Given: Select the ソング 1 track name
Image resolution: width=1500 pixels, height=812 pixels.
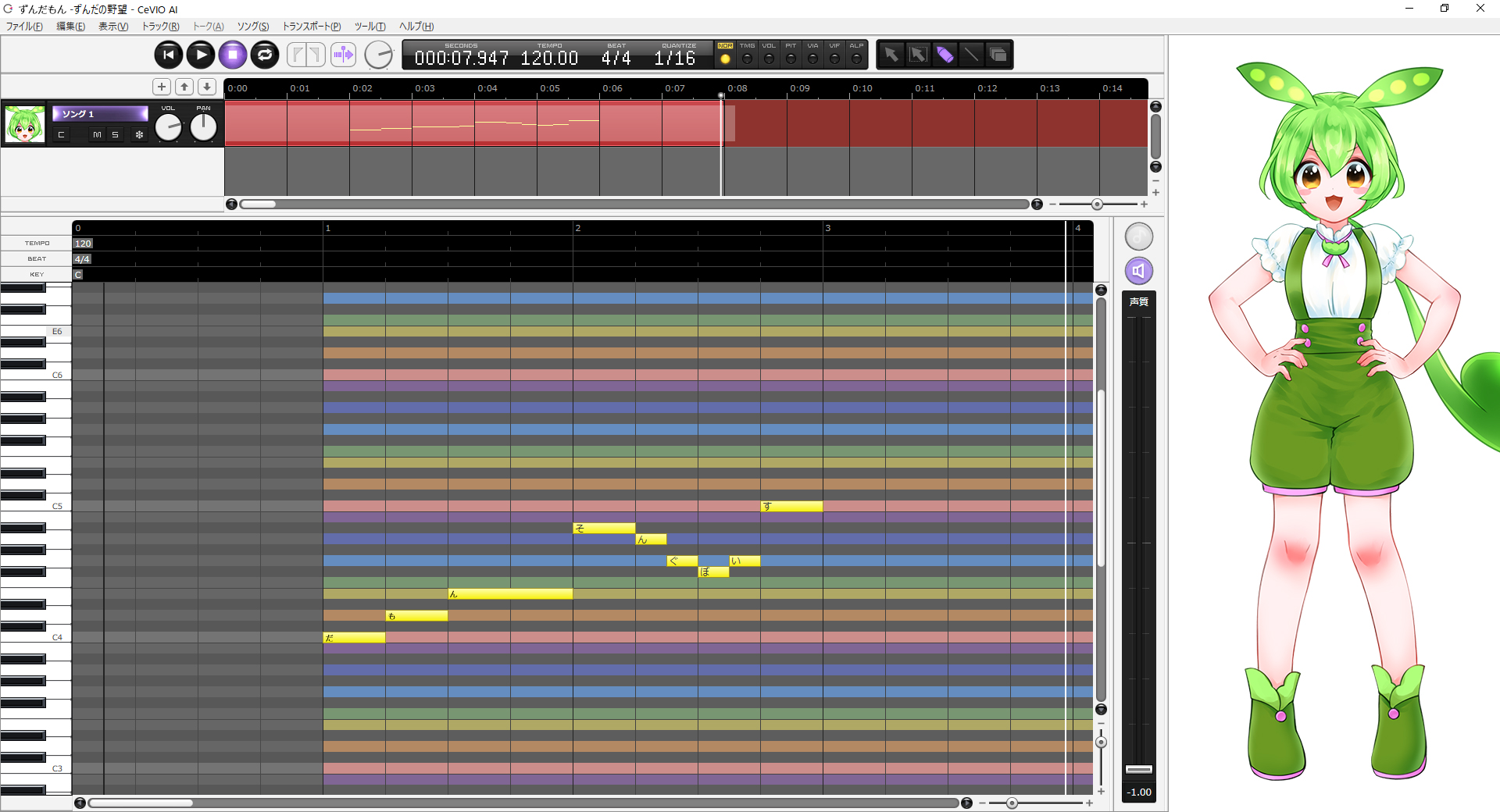Looking at the screenshot, I should coord(100,114).
